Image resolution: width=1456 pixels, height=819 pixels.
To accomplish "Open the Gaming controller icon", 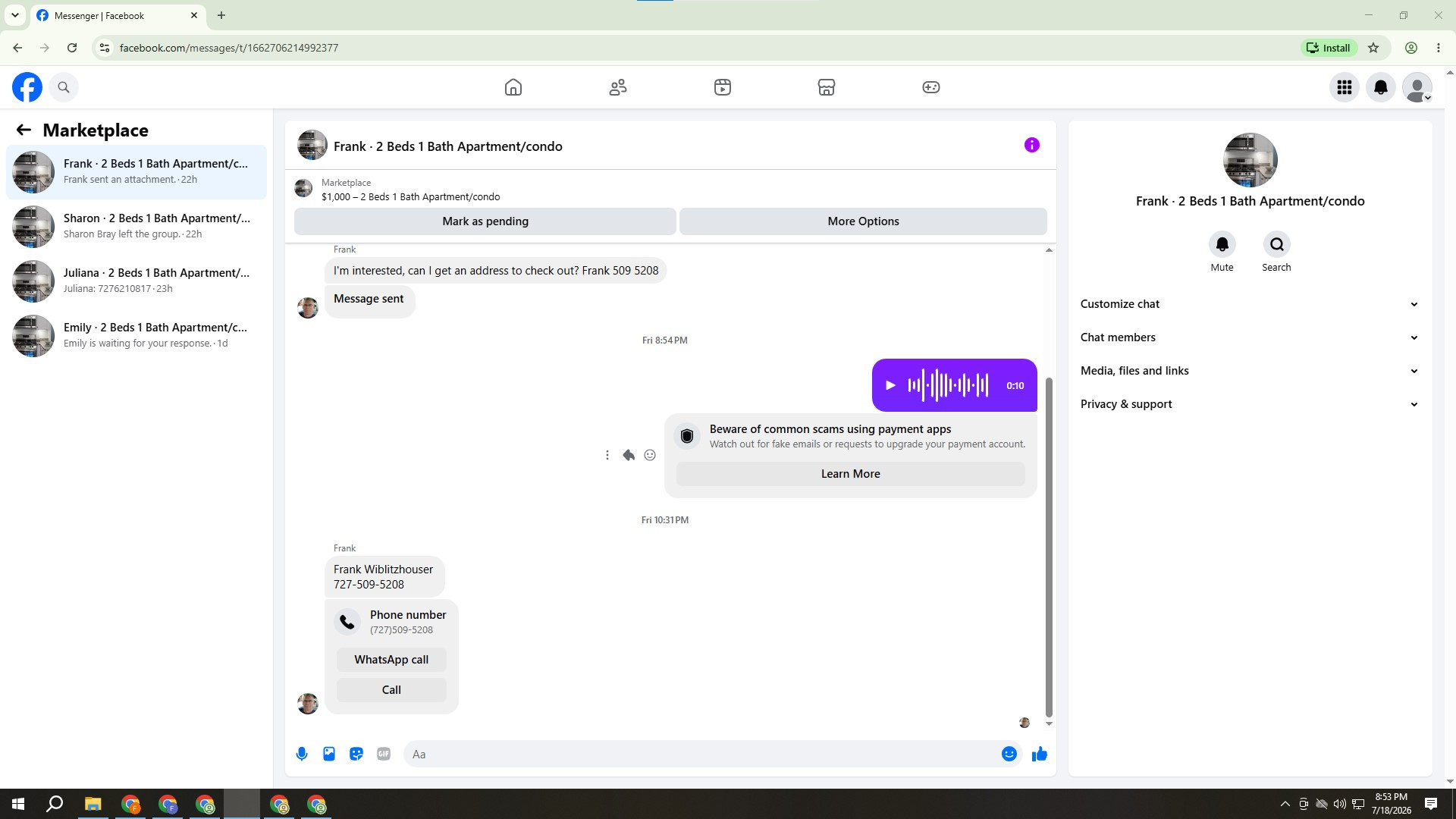I will 931,87.
